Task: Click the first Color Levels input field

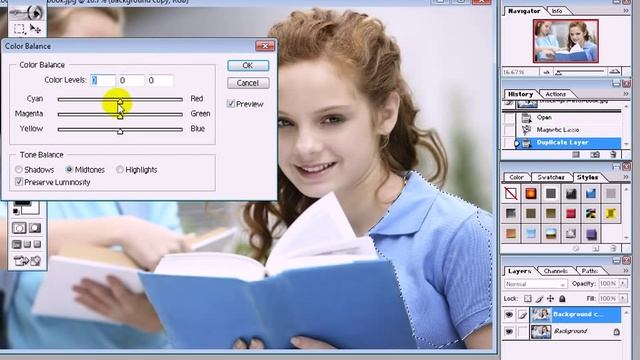Action: coord(102,80)
